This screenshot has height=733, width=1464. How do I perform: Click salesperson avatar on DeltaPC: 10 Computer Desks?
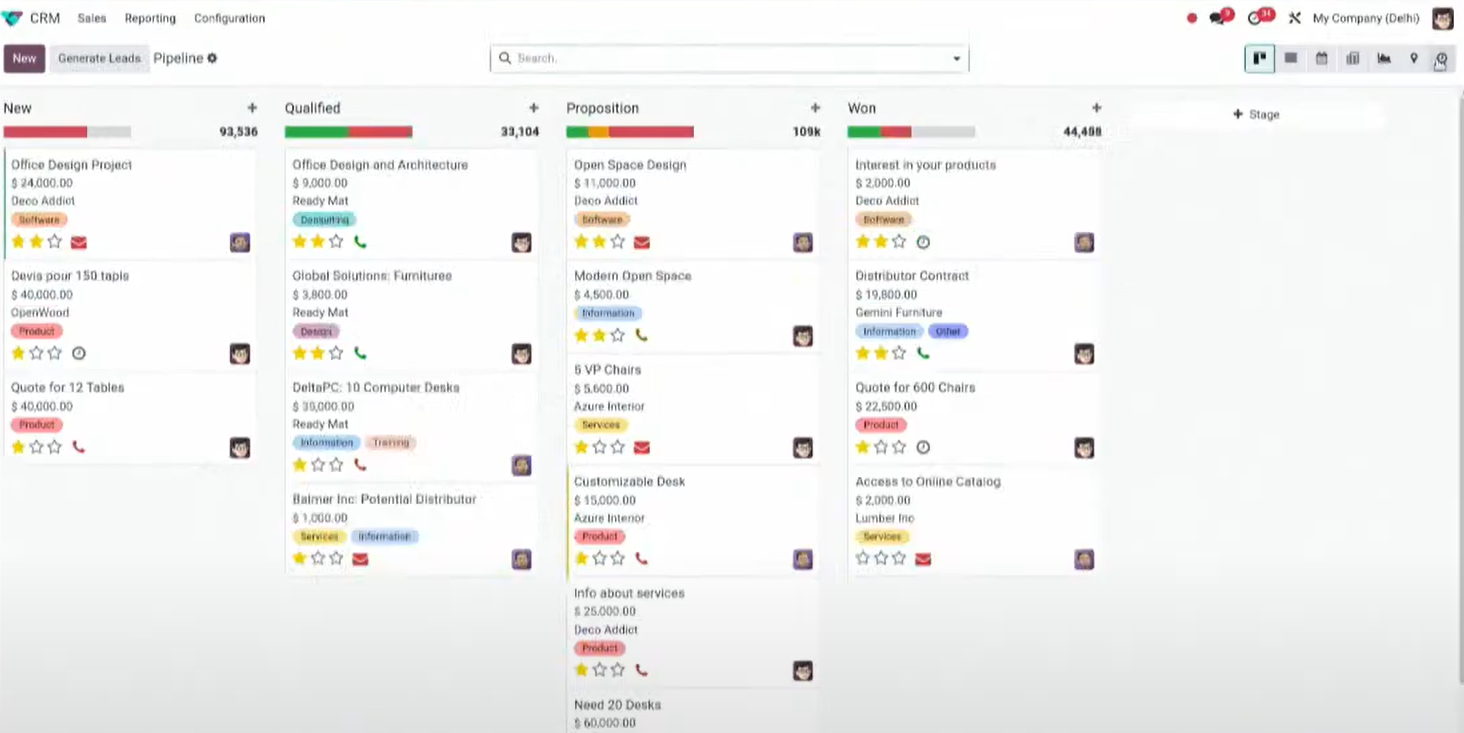521,465
